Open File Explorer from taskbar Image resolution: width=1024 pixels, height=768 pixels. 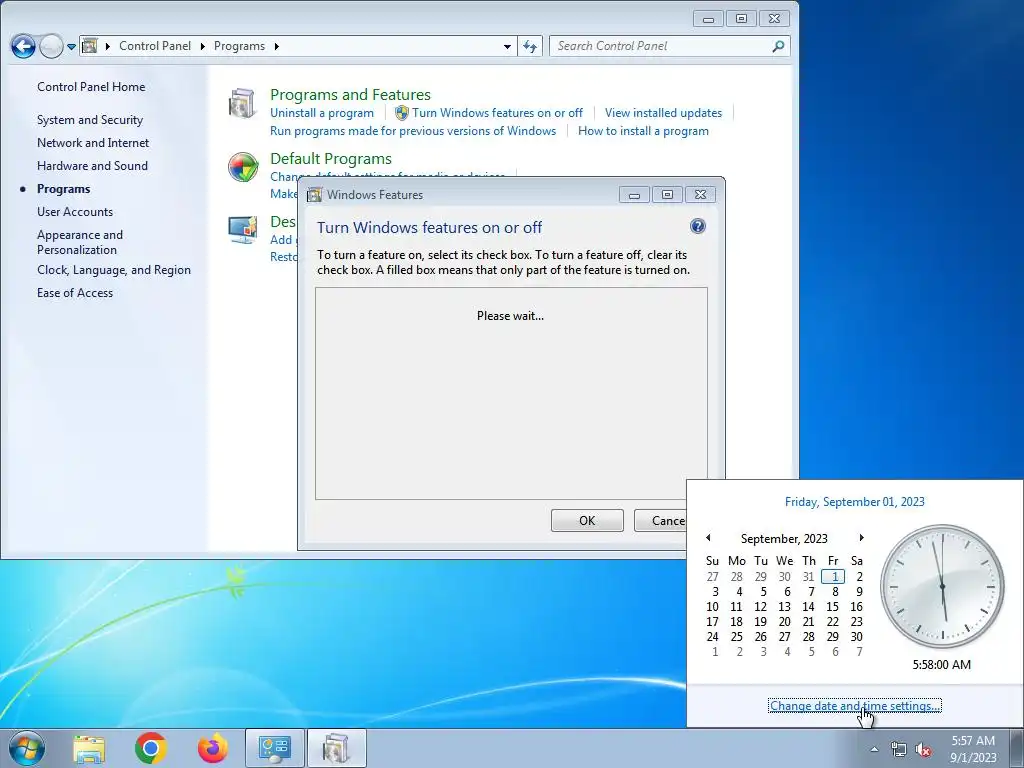point(89,748)
